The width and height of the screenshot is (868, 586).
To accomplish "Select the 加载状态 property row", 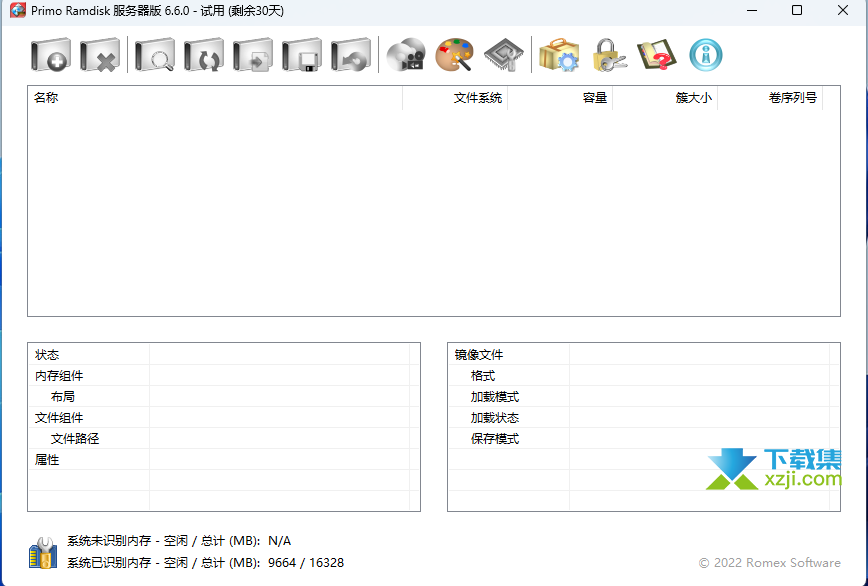I will (644, 417).
